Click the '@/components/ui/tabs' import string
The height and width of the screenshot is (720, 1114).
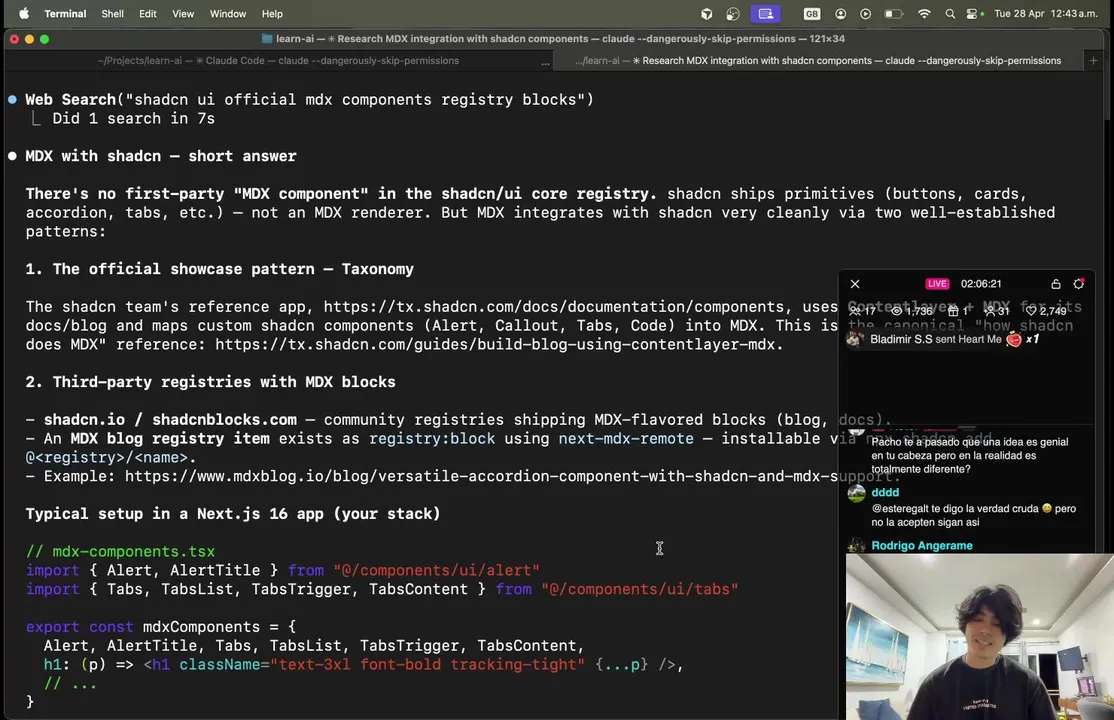click(x=639, y=589)
